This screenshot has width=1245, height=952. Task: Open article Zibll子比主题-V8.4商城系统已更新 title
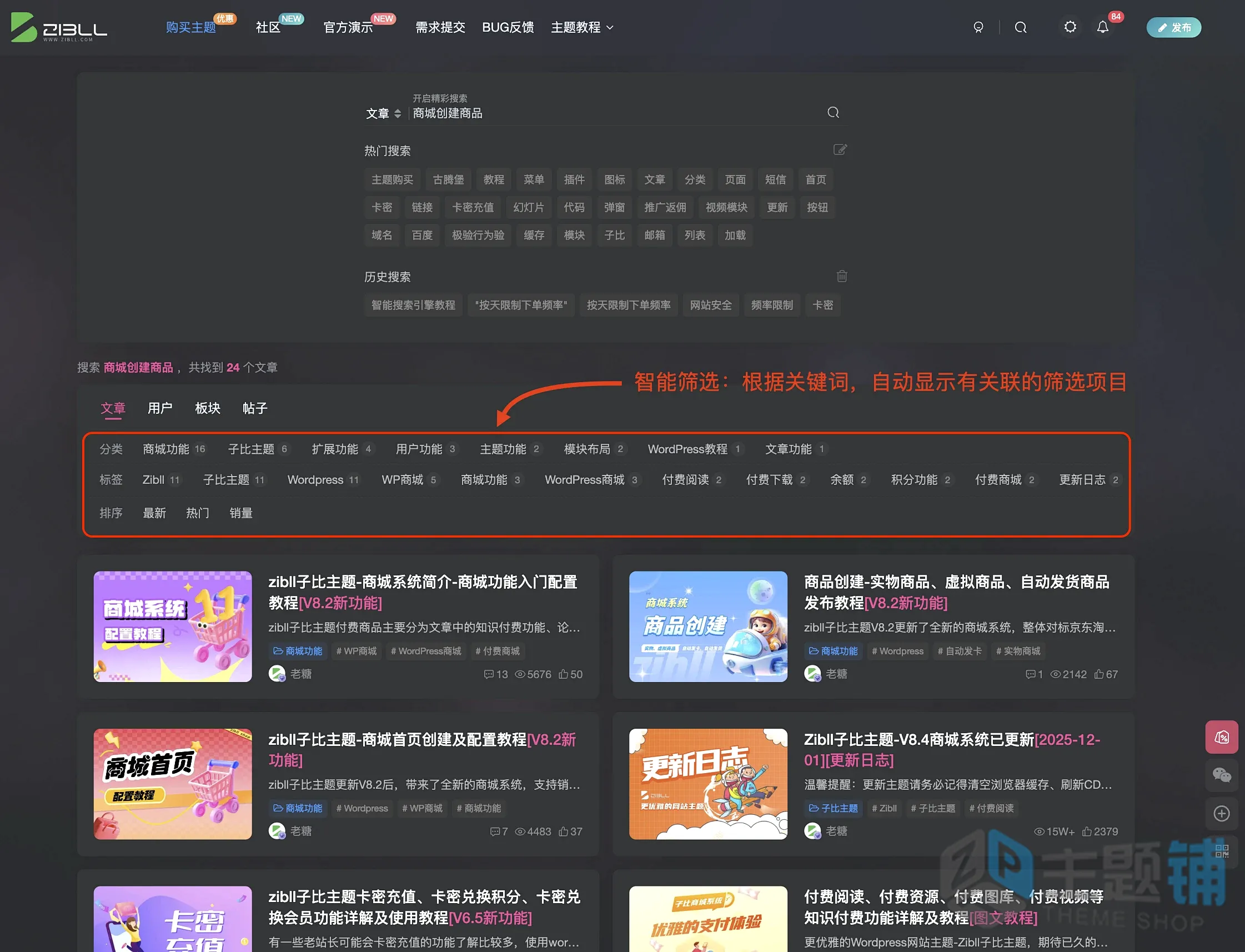[952, 750]
